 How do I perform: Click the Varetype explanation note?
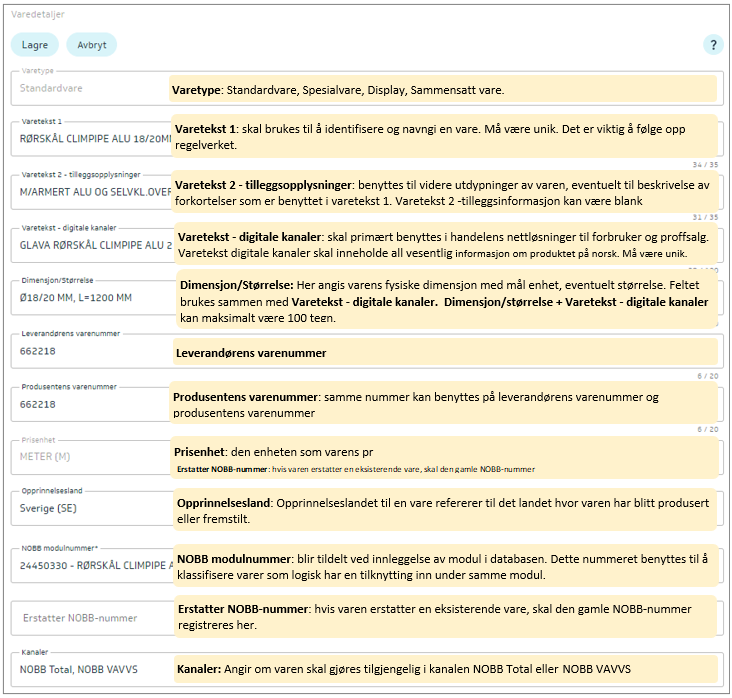(x=442, y=90)
